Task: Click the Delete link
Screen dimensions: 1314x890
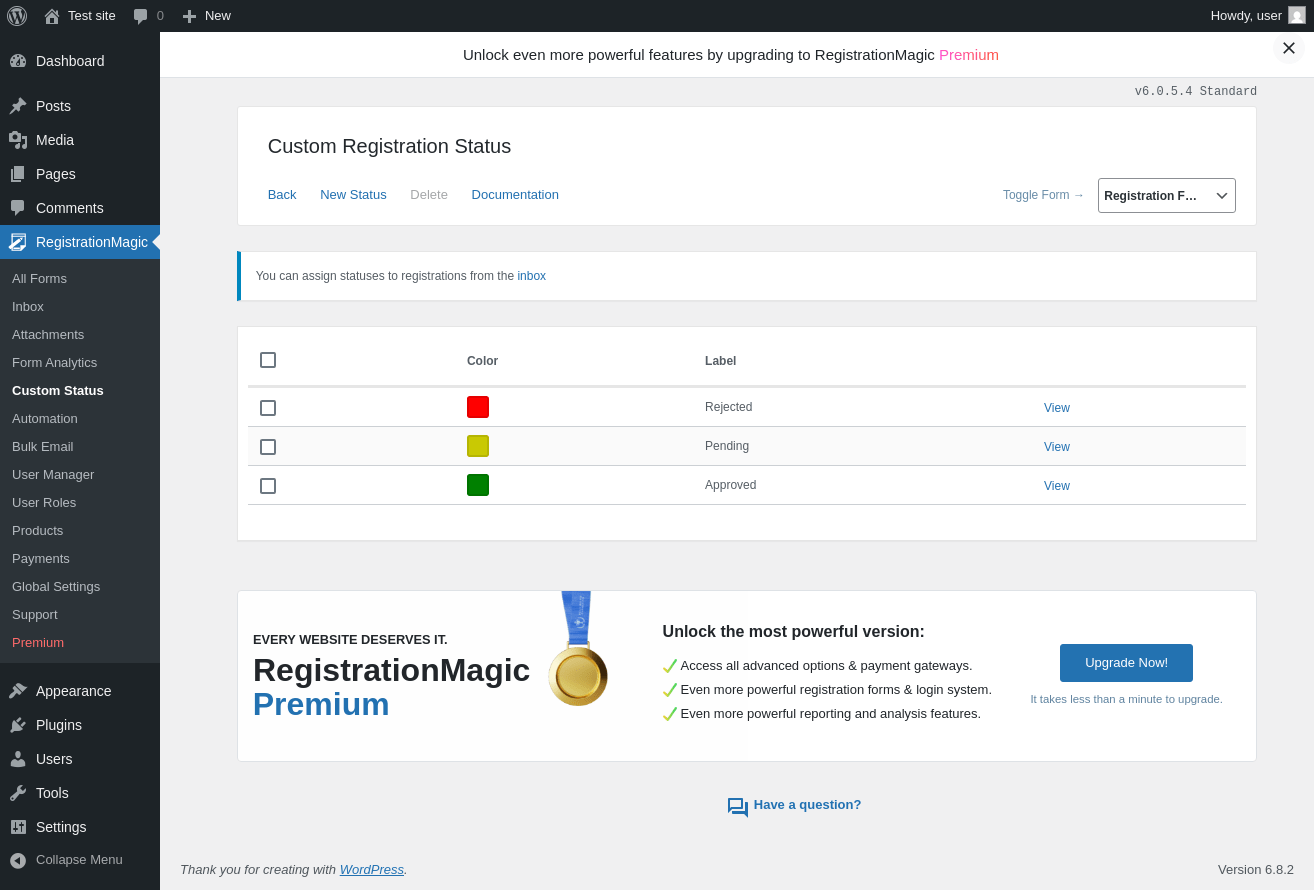Action: click(429, 195)
